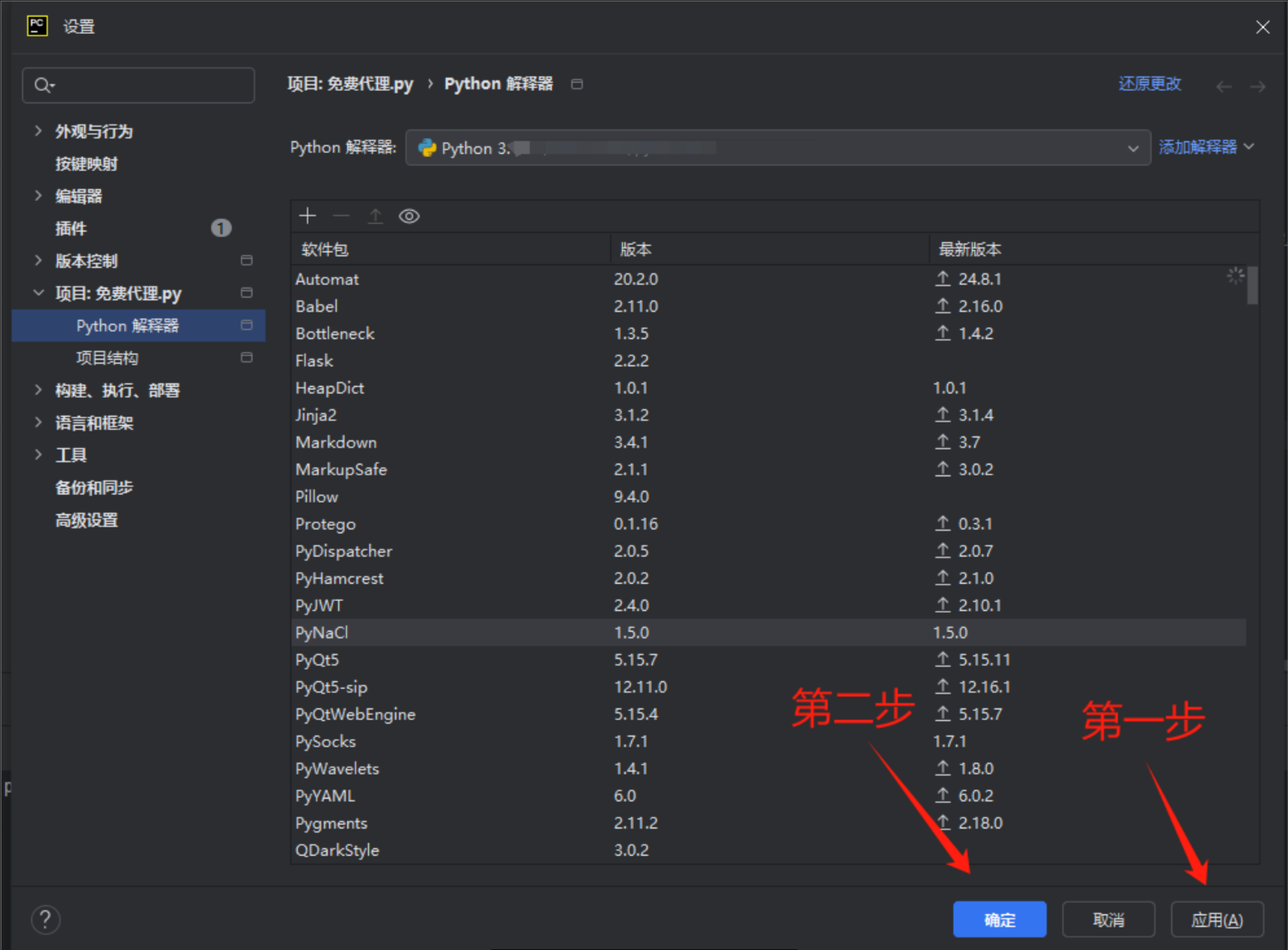Click the upgrade arrow icon beside 2.16.0
Image resolution: width=1288 pixels, height=950 pixels.
[942, 306]
